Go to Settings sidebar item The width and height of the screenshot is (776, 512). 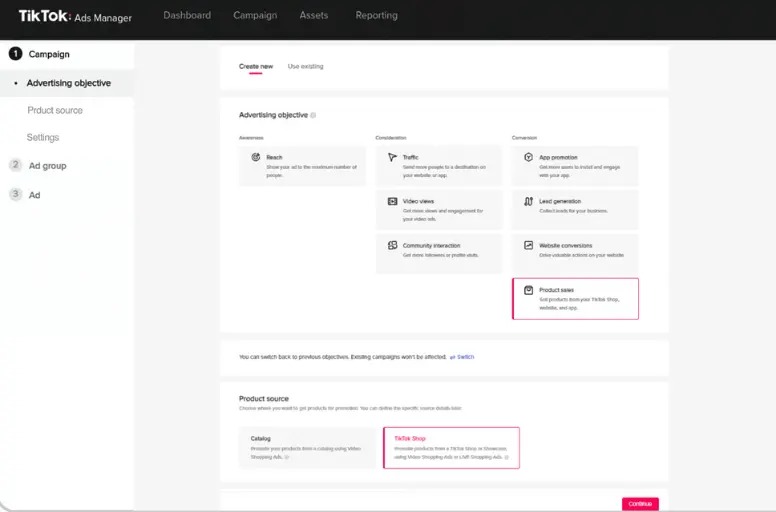point(43,138)
